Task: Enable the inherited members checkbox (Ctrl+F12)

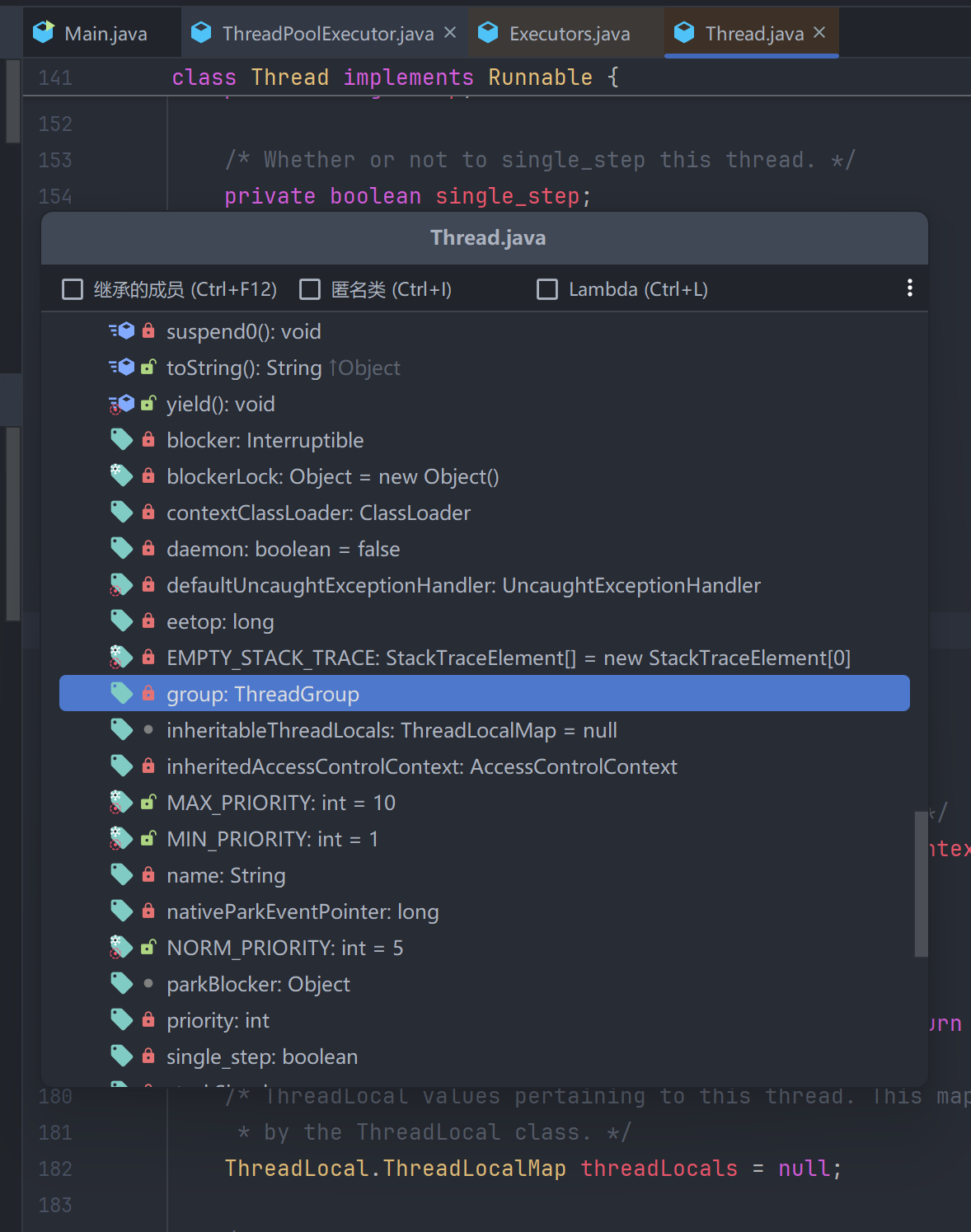Action: tap(73, 289)
